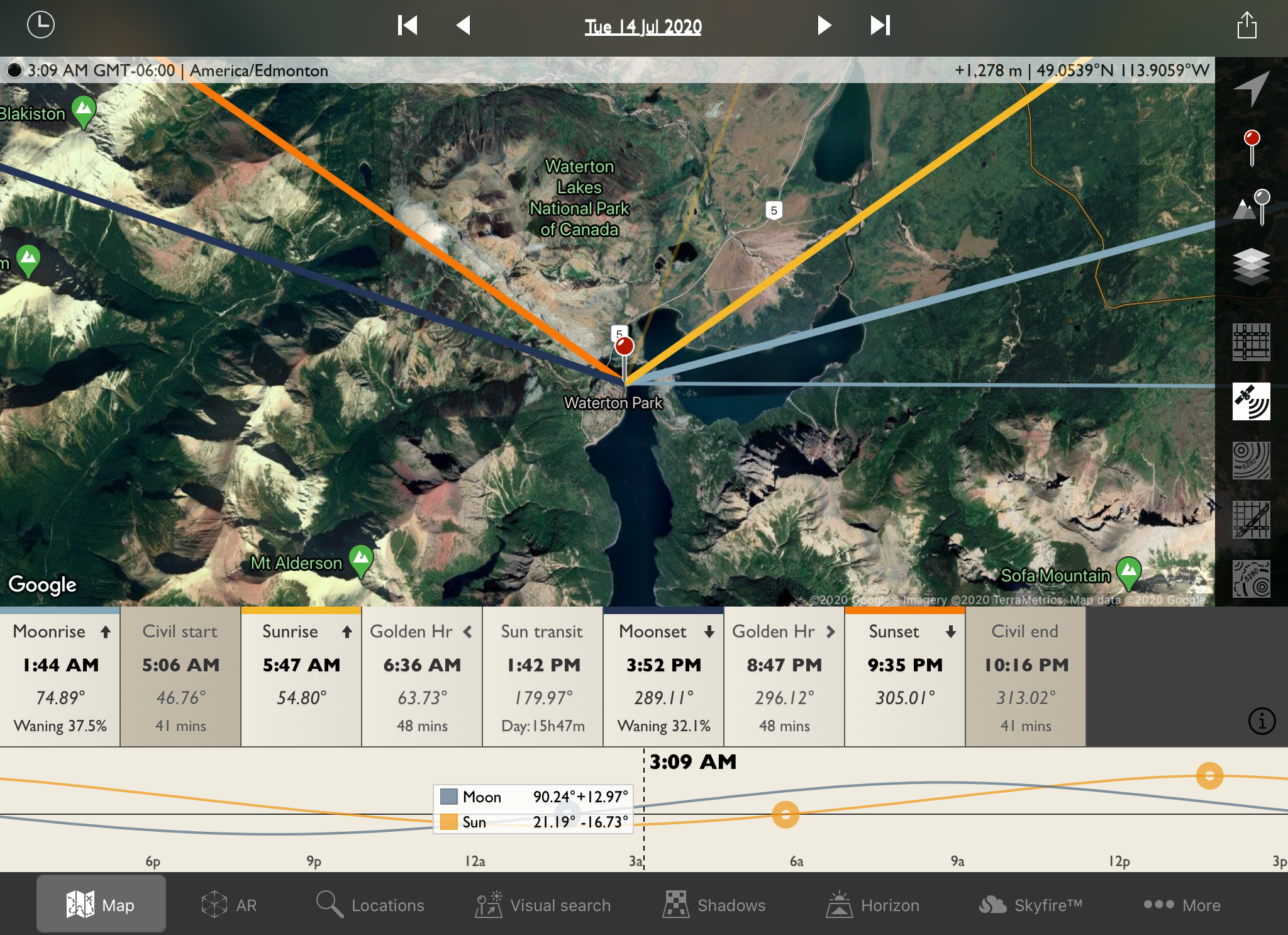Open the share export icon
Image resolution: width=1288 pixels, height=935 pixels.
tap(1246, 26)
